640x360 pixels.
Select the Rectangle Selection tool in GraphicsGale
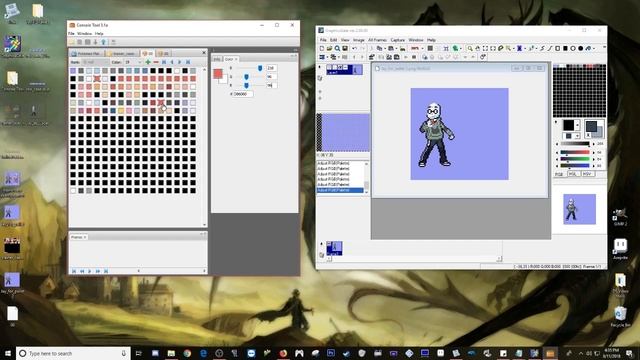click(x=485, y=49)
